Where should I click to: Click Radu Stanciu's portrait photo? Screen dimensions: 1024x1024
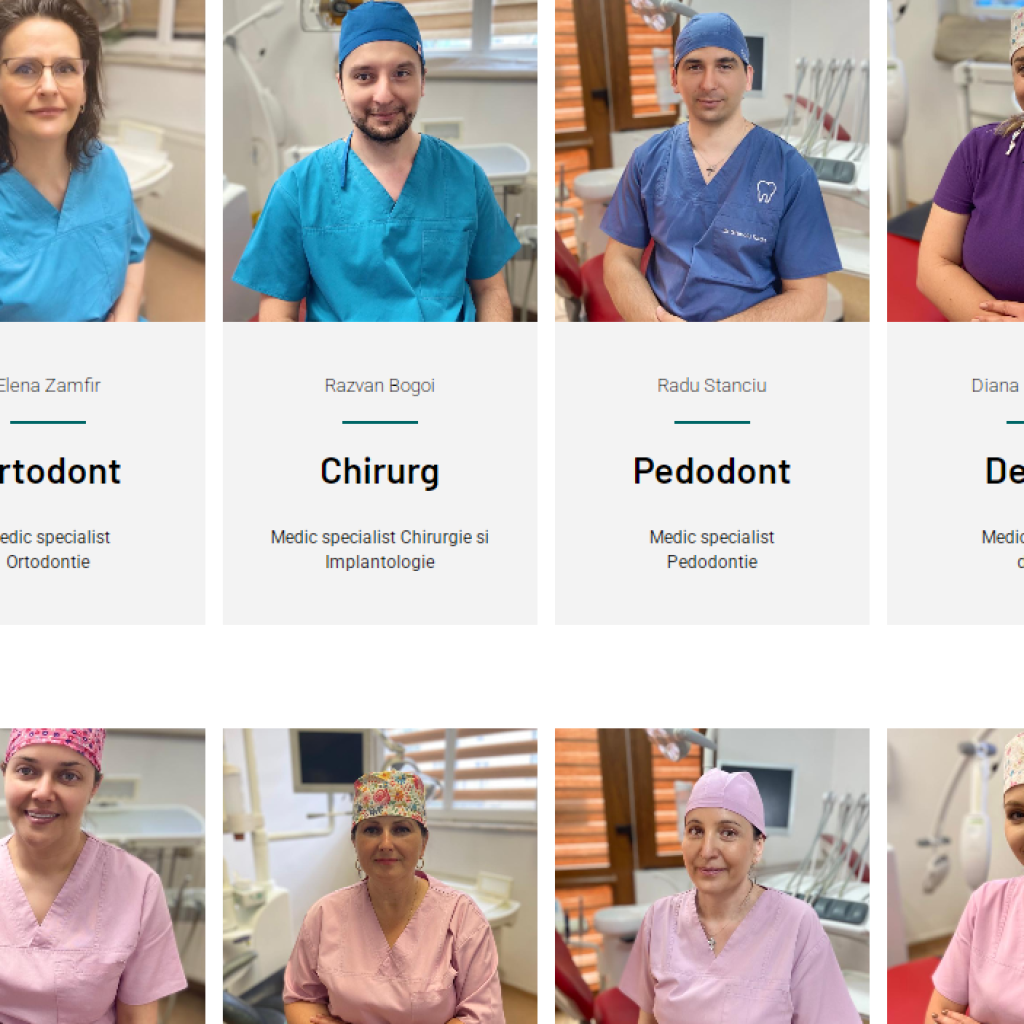(712, 161)
